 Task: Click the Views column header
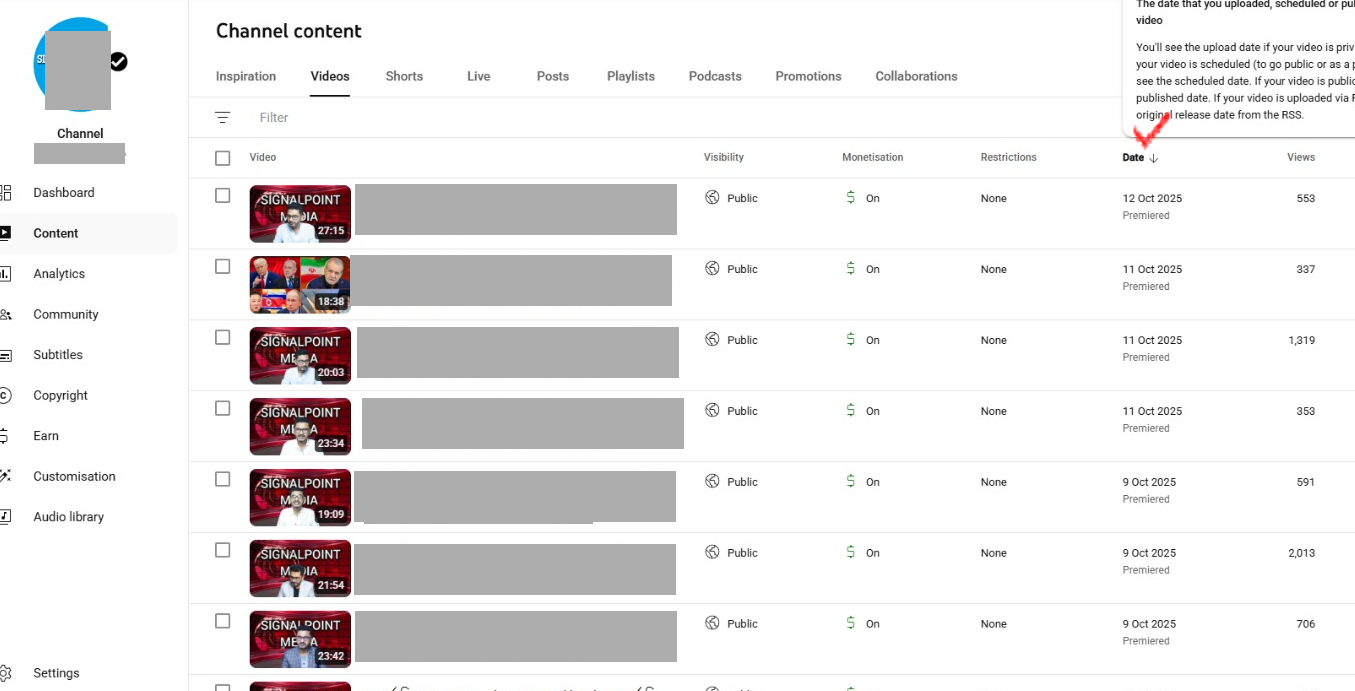pyautogui.click(x=1300, y=157)
